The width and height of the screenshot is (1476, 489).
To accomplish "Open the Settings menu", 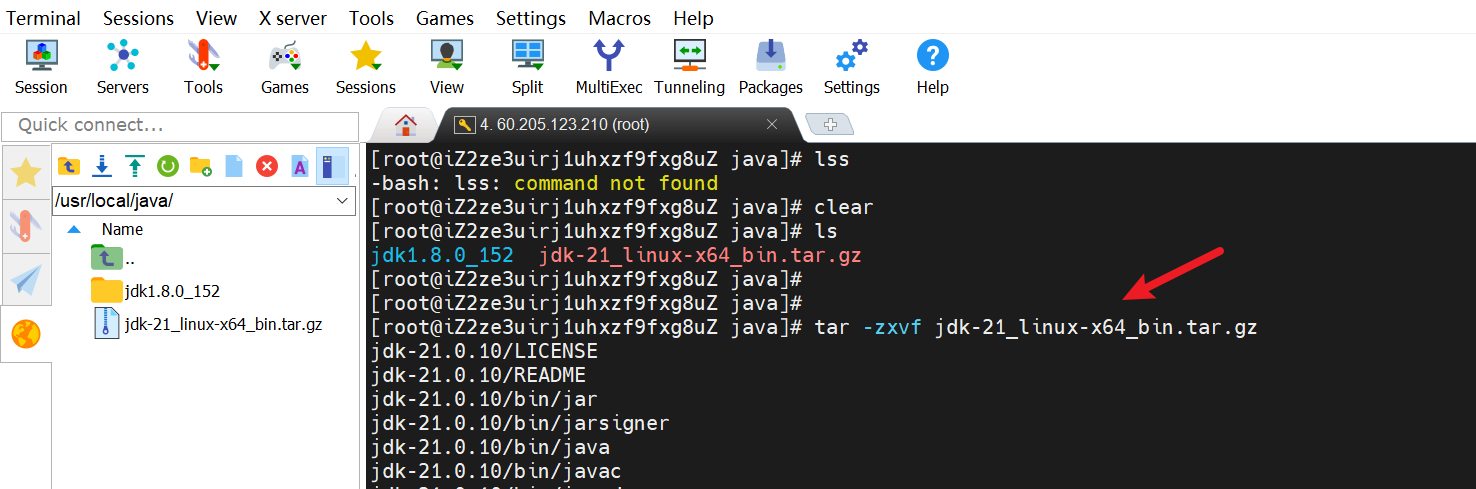I will click(x=531, y=18).
